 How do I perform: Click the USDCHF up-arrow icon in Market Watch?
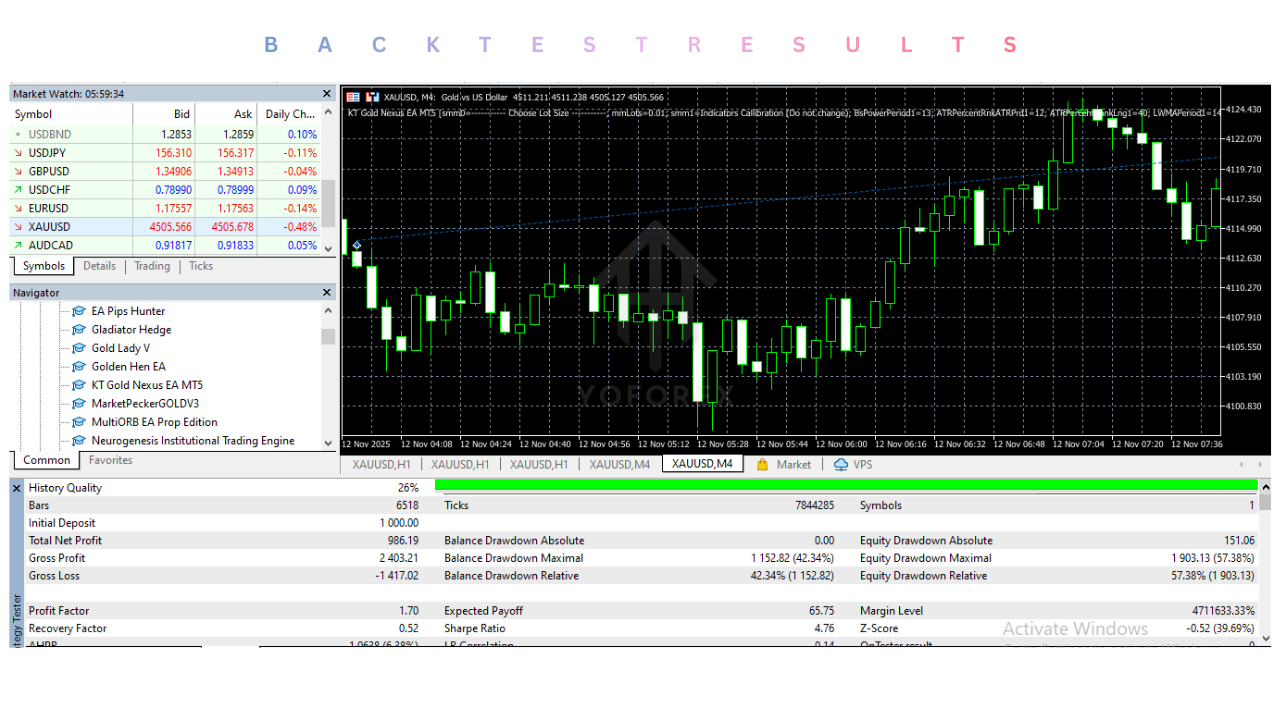[18, 190]
